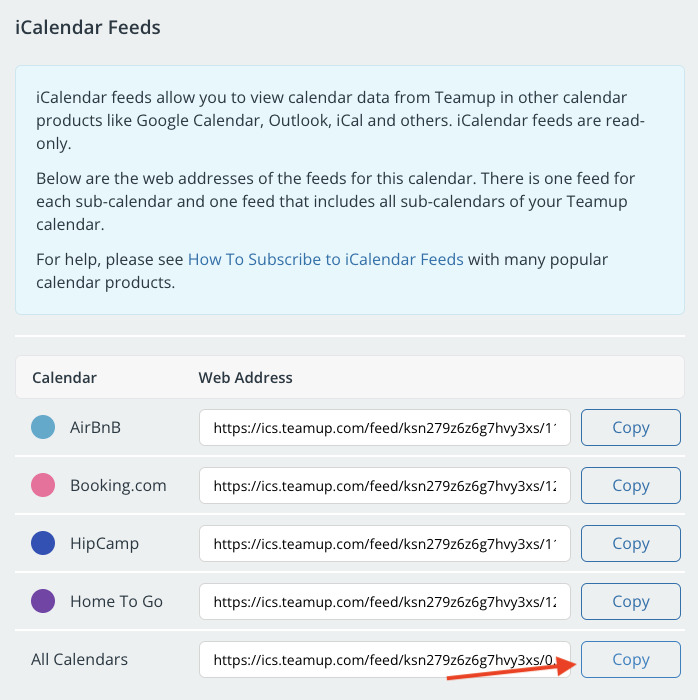Select the Booking.com web address field
The height and width of the screenshot is (700, 698).
tap(384, 486)
